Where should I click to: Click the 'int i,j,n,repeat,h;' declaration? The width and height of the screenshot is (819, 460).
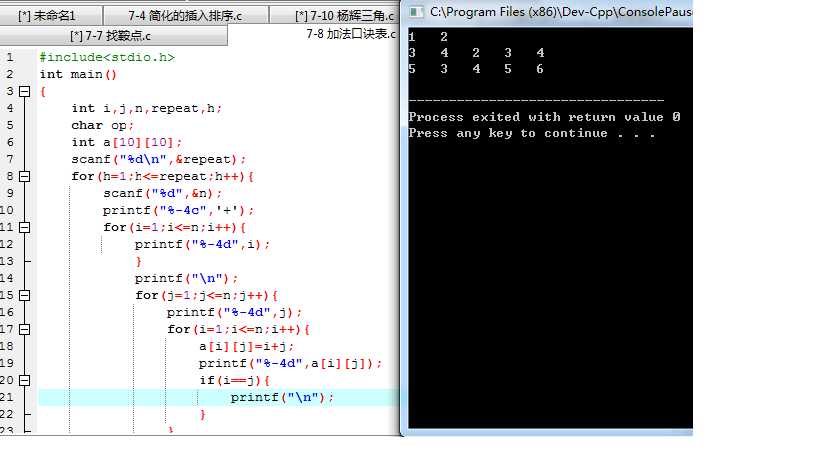[x=146, y=109]
